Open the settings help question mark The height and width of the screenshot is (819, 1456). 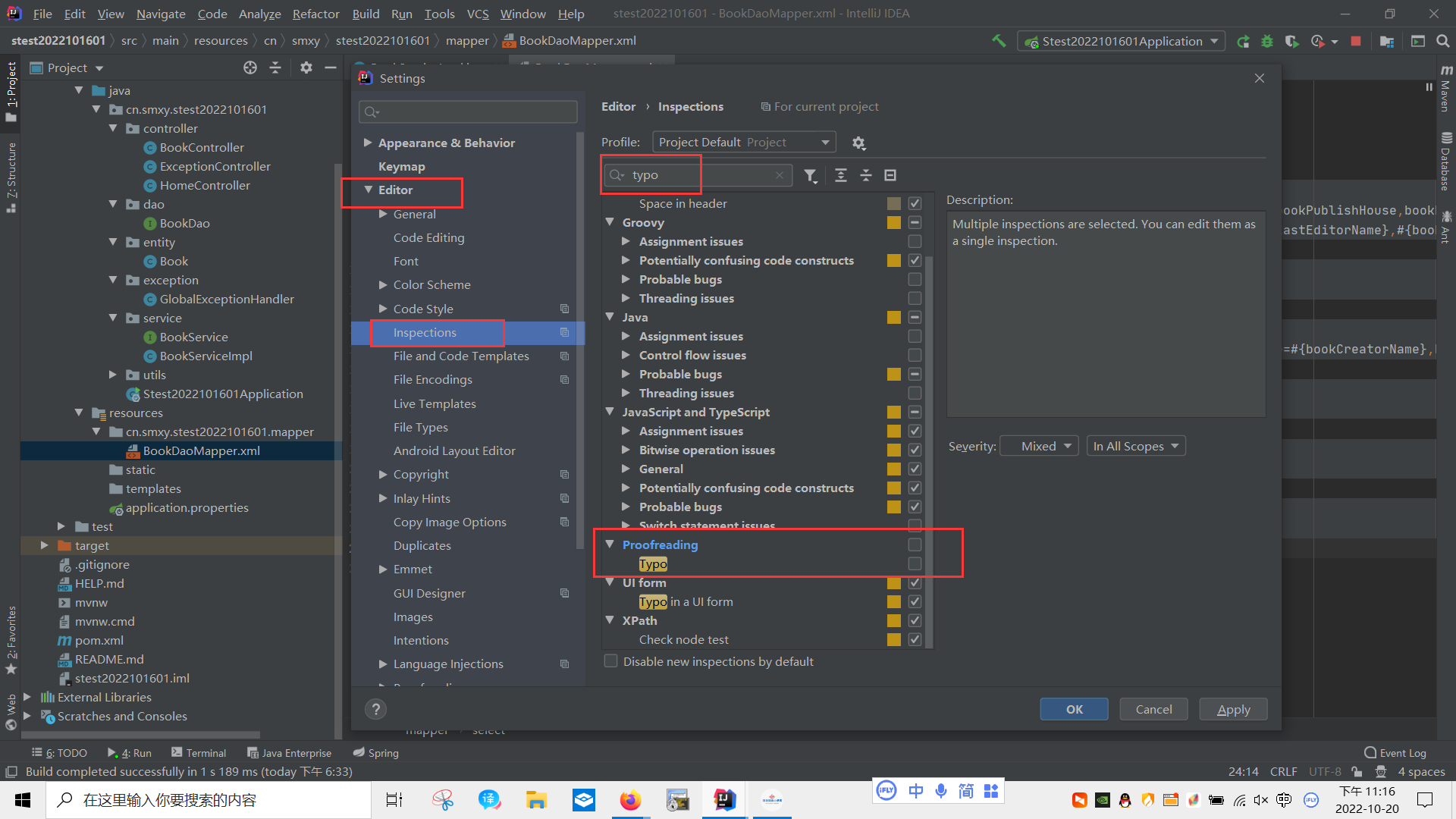(375, 709)
